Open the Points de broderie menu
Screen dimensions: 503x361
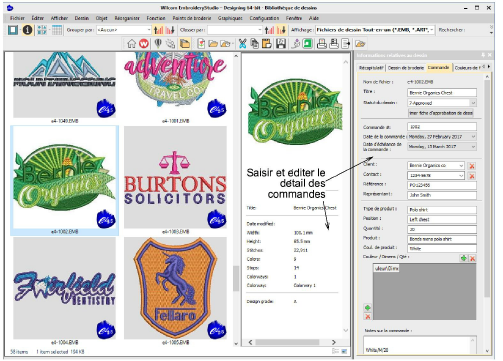point(192,18)
